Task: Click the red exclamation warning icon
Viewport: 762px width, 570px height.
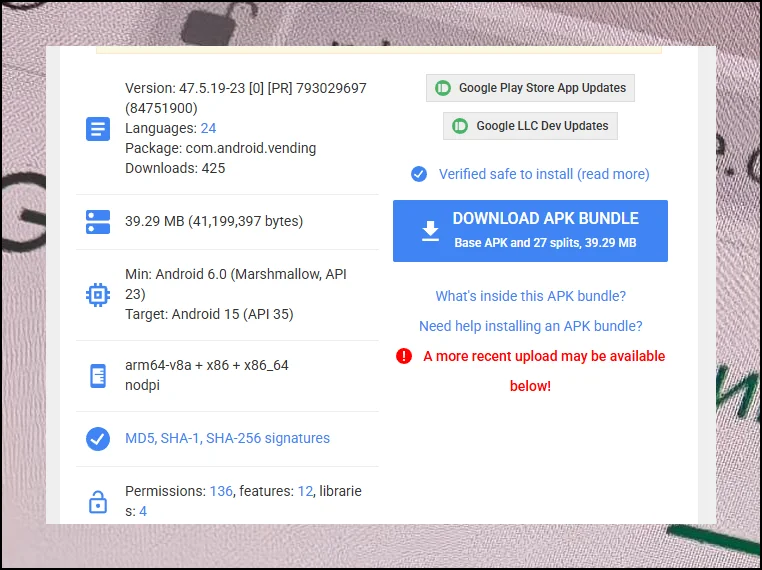Action: point(404,356)
